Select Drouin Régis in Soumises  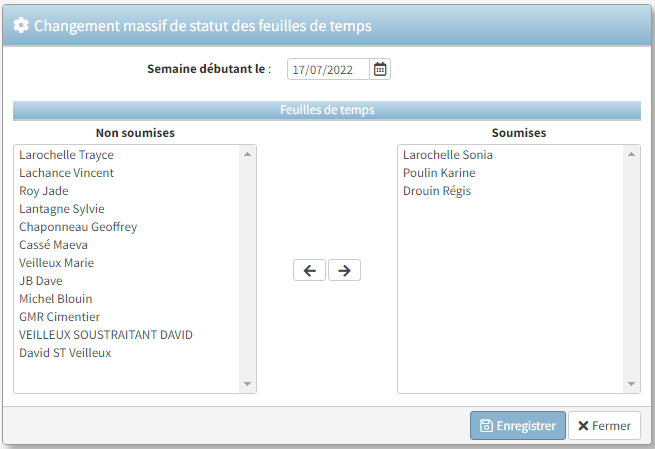coord(437,191)
